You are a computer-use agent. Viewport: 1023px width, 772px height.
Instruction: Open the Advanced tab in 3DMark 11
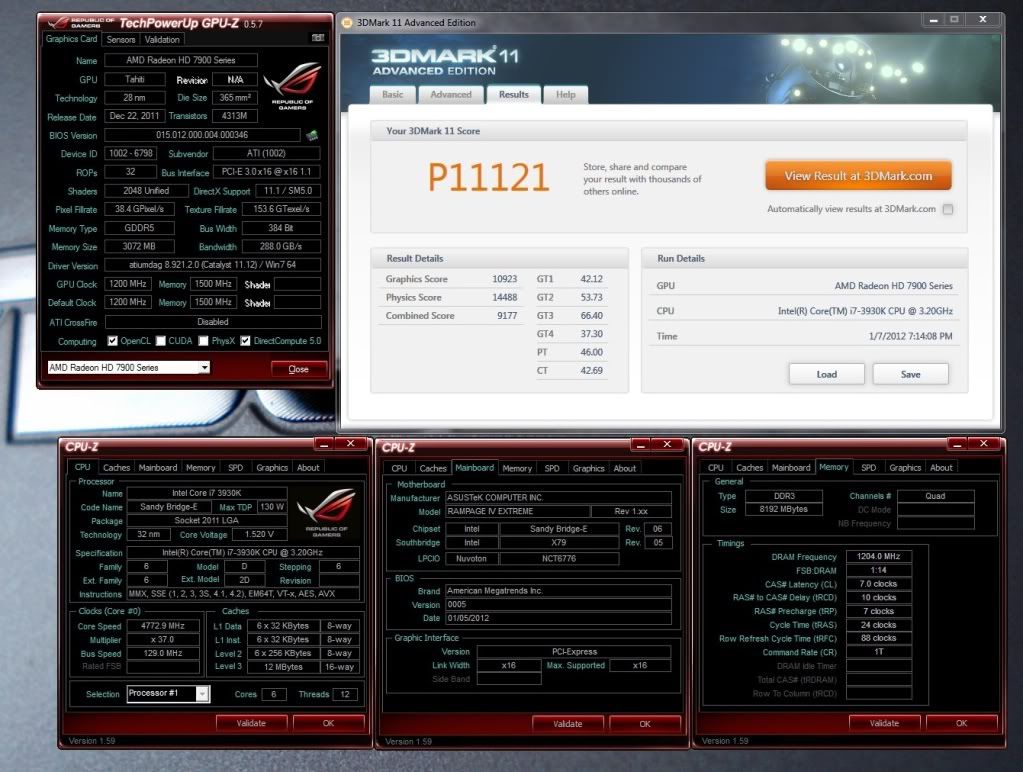click(451, 95)
